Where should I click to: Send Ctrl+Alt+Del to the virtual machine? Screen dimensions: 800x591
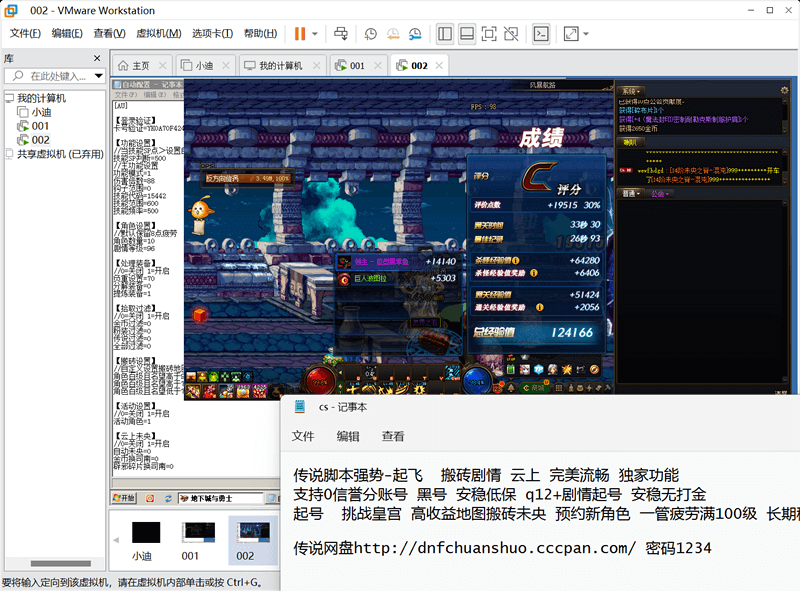click(x=341, y=34)
